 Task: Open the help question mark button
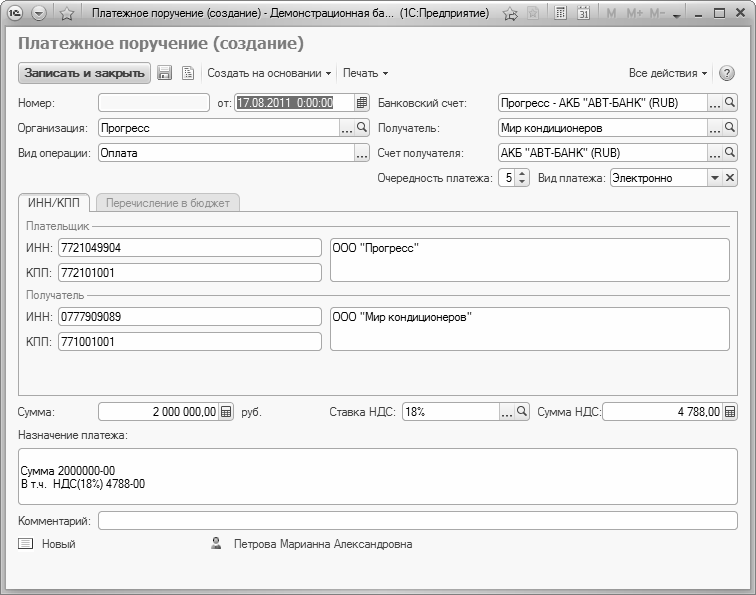click(x=727, y=73)
